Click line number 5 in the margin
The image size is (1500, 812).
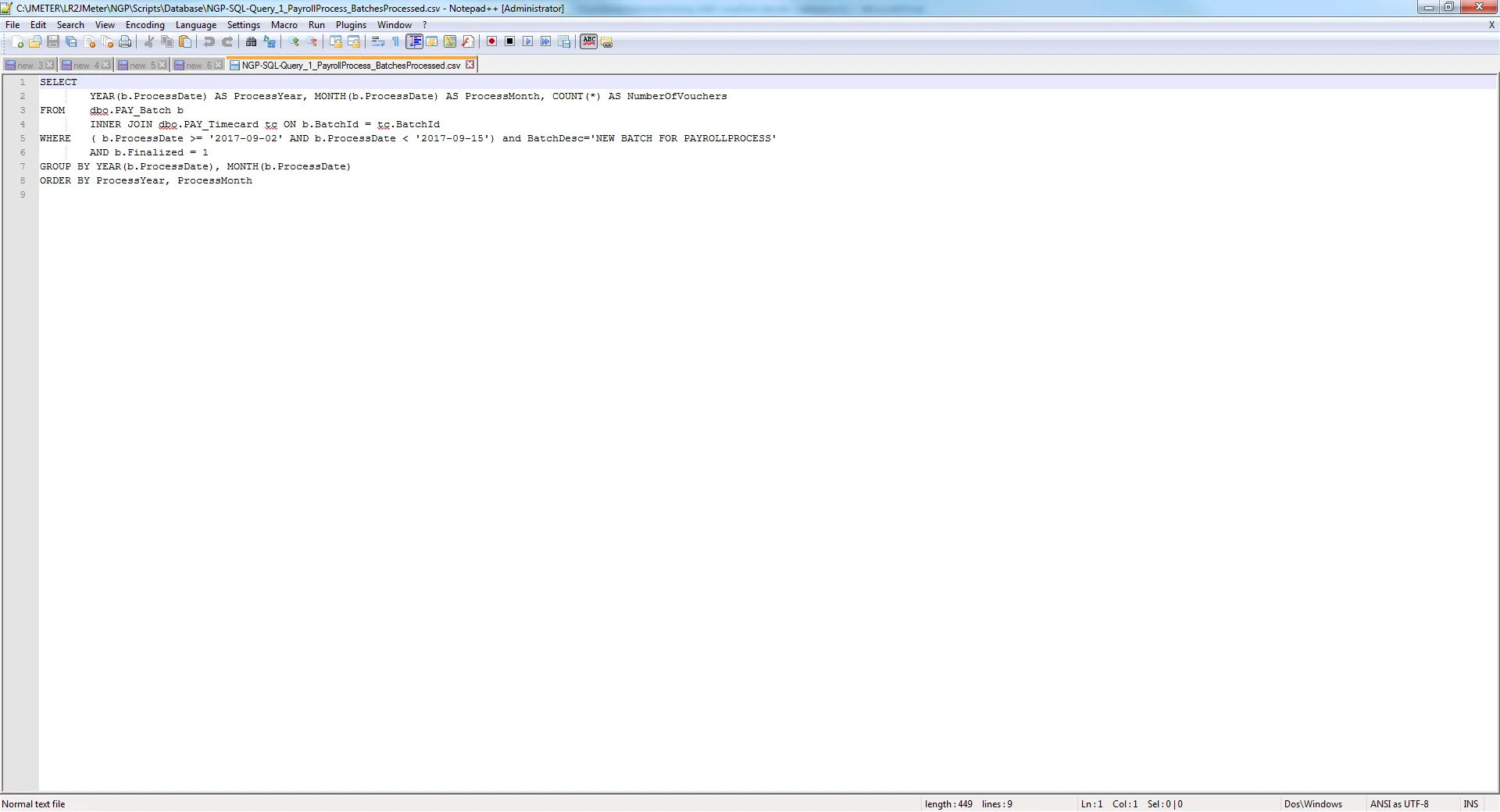click(23, 138)
